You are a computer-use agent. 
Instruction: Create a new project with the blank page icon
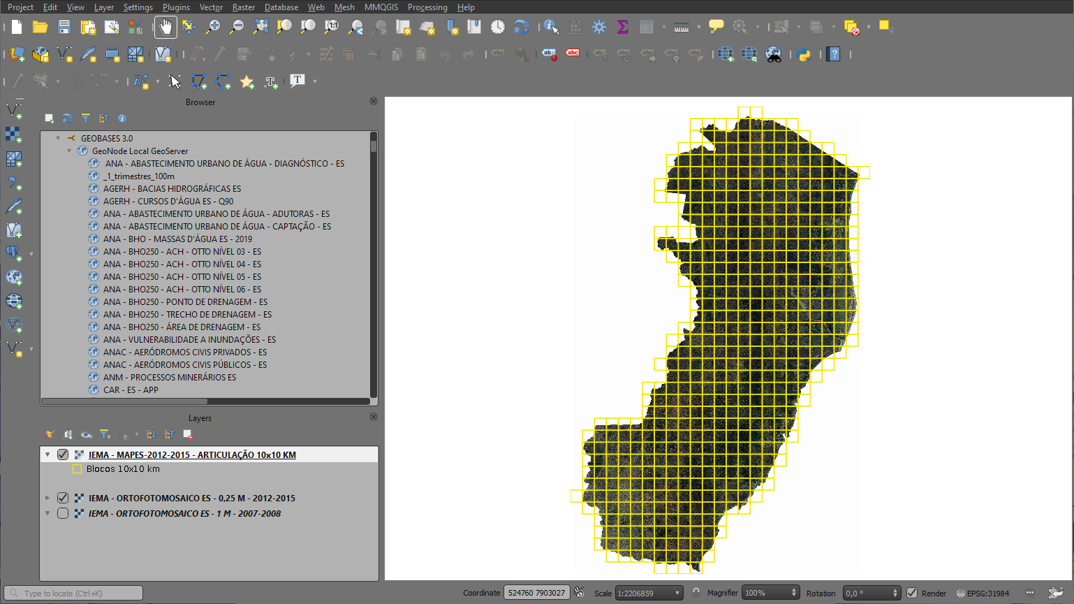(x=16, y=27)
